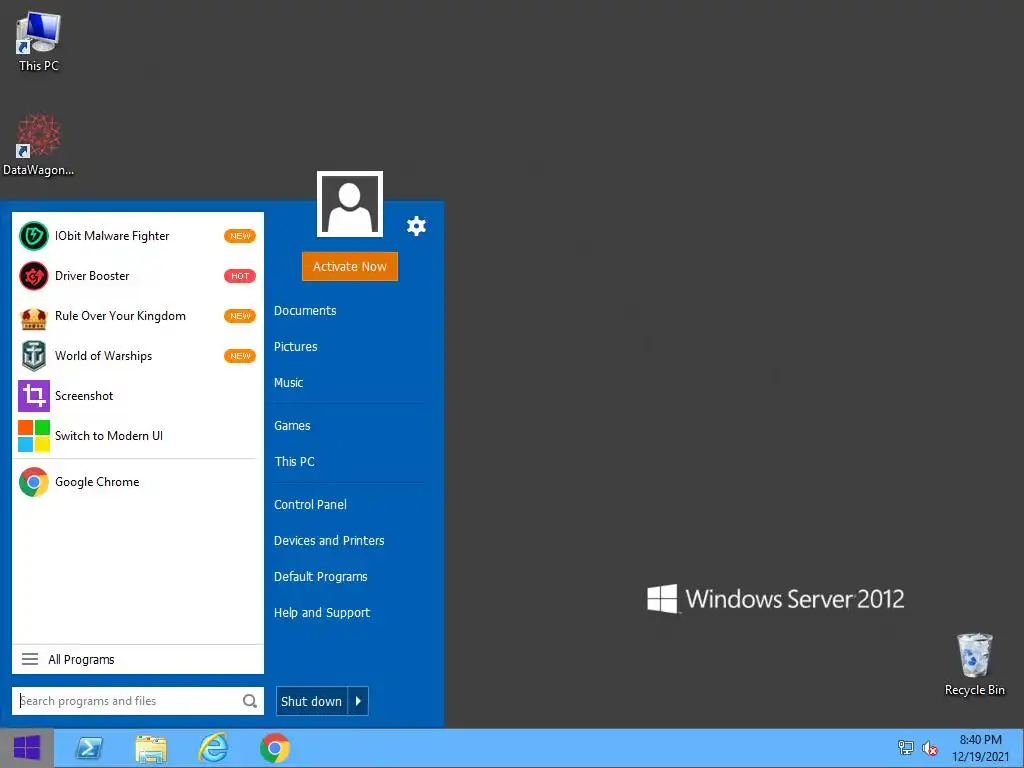Click the IObit Malware Fighter label text

(112, 236)
